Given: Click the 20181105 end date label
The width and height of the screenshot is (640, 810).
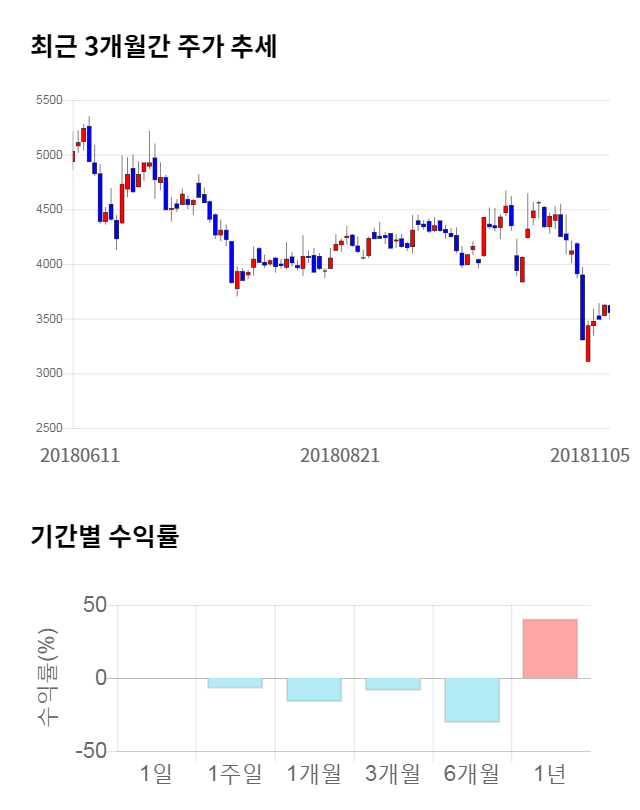Looking at the screenshot, I should tap(590, 455).
